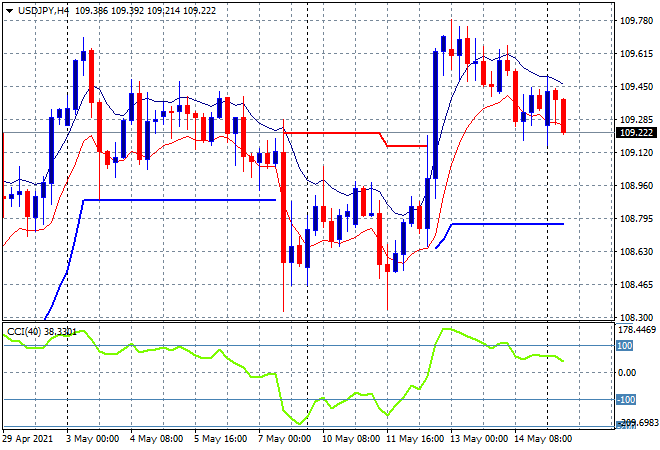Click the 108.795 price scale value
Screen dimensions: 660x450
click(637, 218)
